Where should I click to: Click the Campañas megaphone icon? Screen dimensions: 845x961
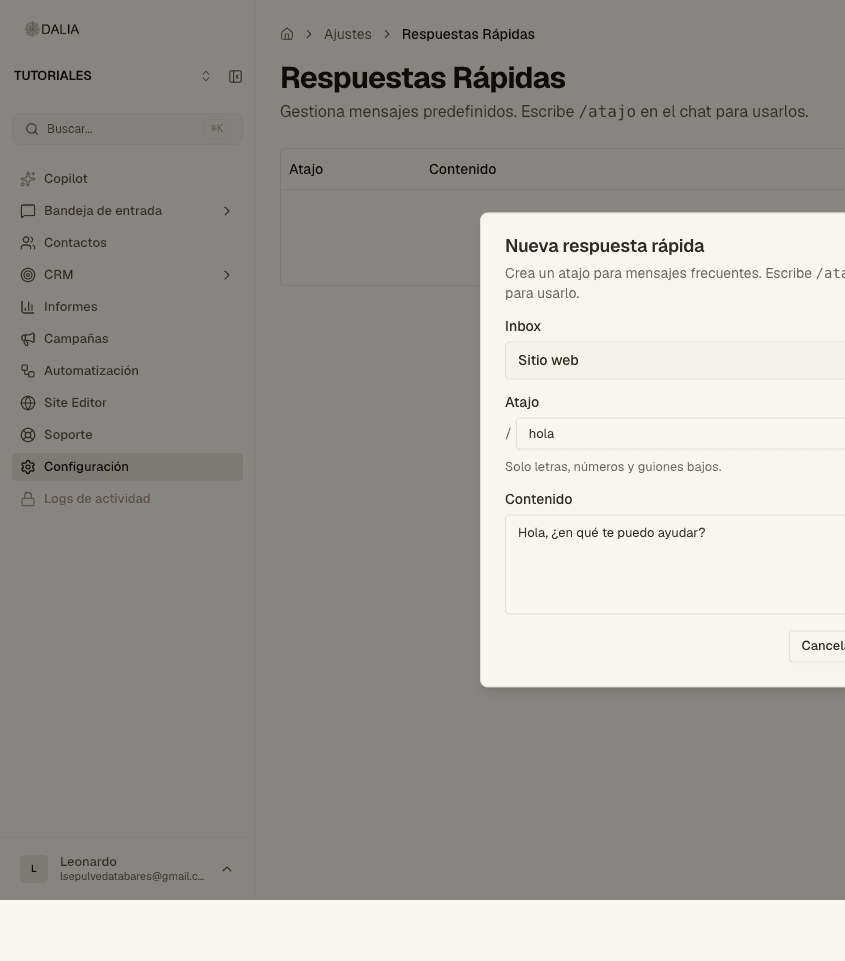point(28,339)
